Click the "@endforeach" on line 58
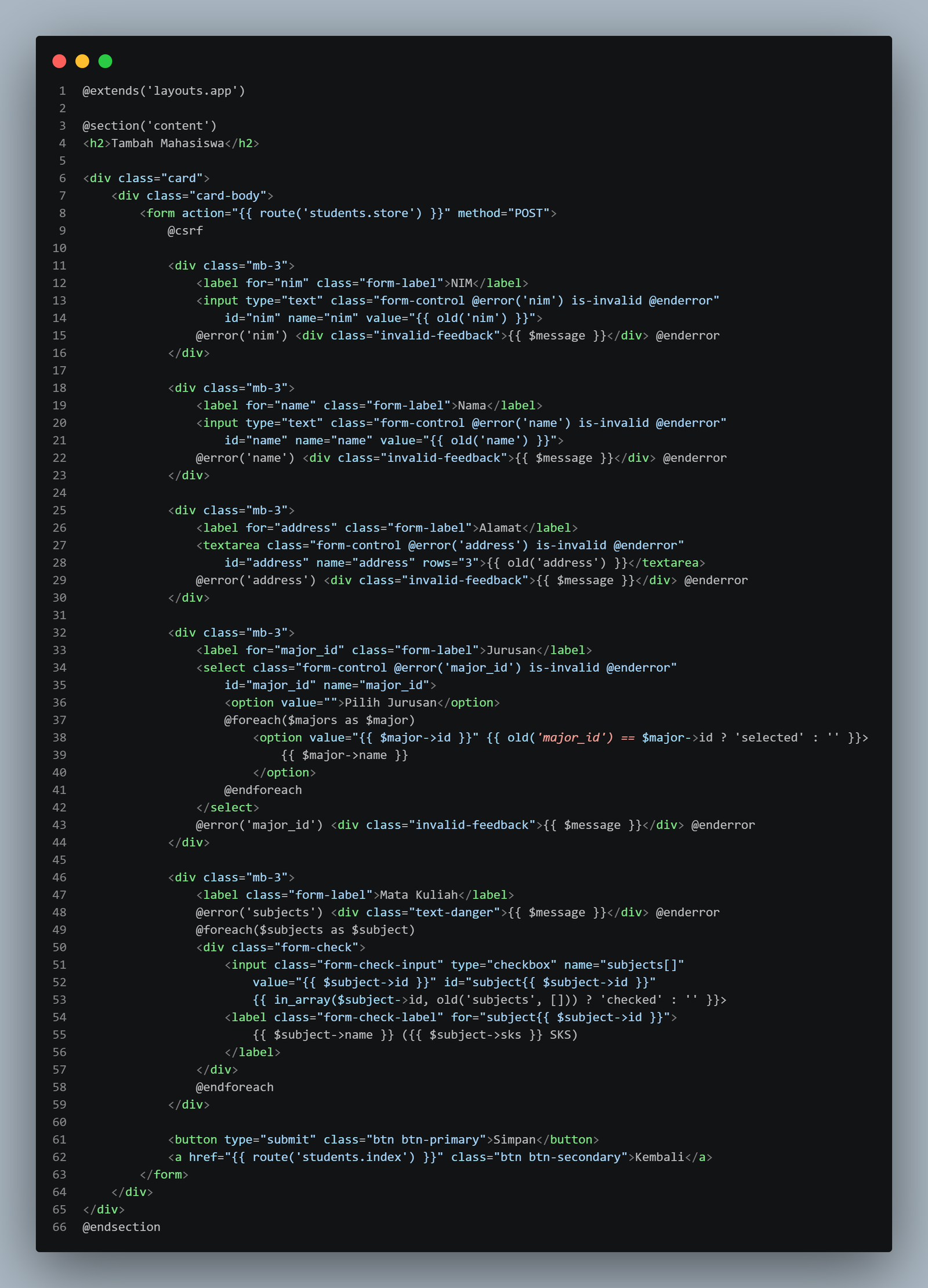This screenshot has height=1288, width=928. click(x=235, y=1087)
